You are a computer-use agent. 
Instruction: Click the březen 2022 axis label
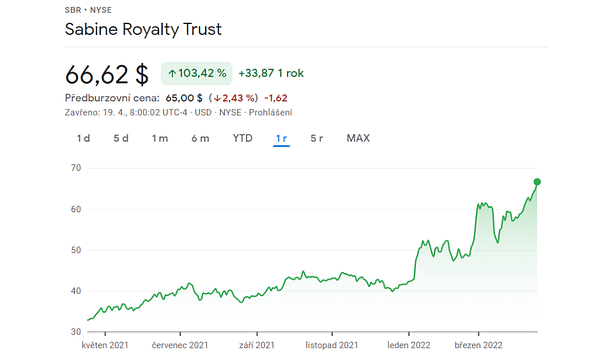(x=478, y=345)
